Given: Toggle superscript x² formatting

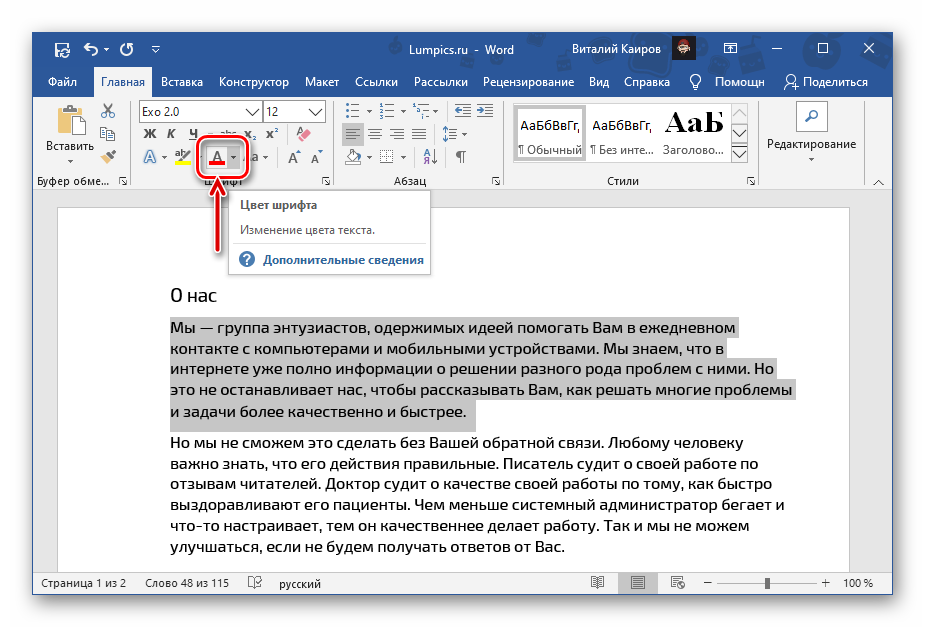Looking at the screenshot, I should point(272,134).
